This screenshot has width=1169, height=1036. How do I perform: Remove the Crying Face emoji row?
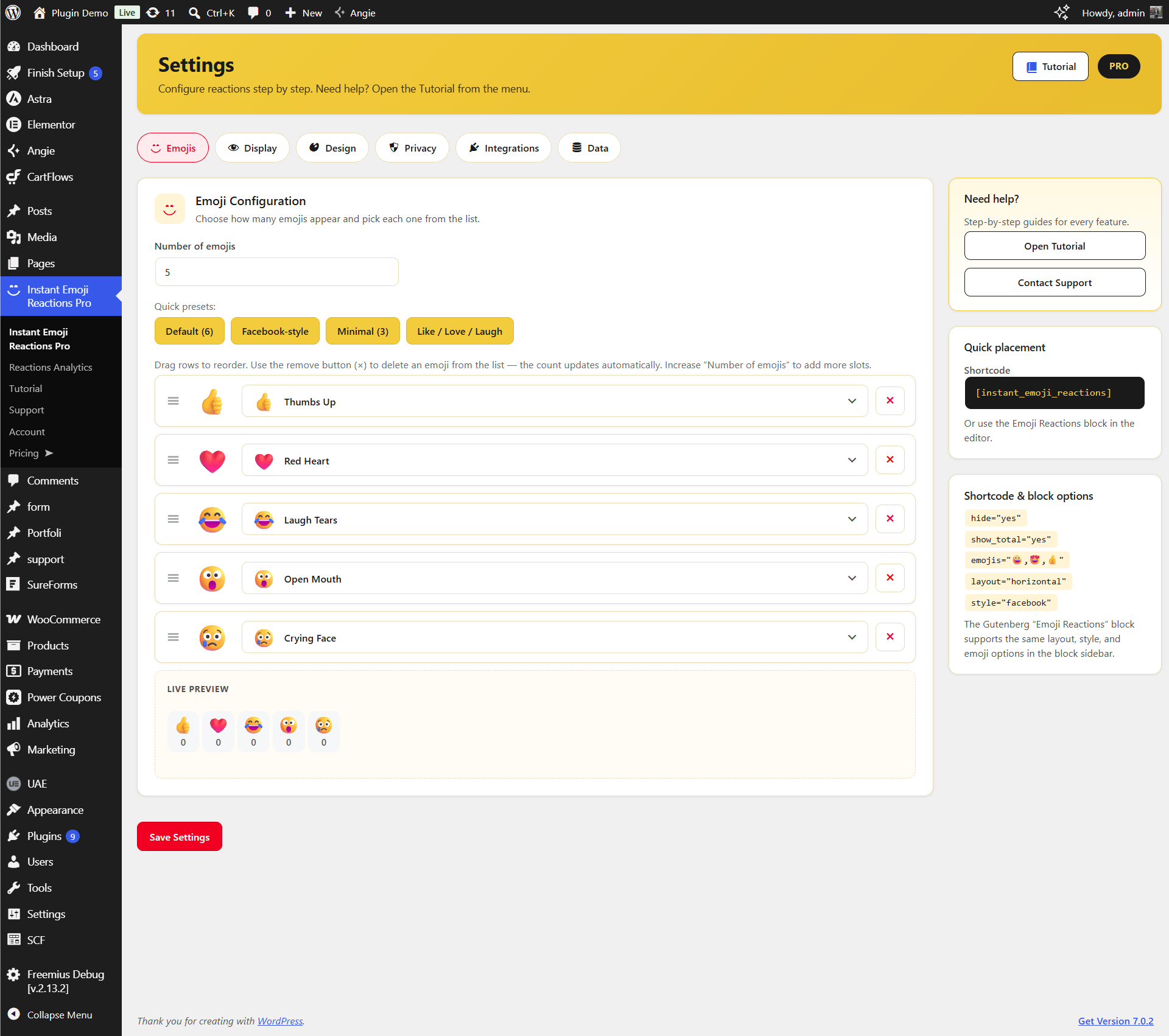(890, 637)
